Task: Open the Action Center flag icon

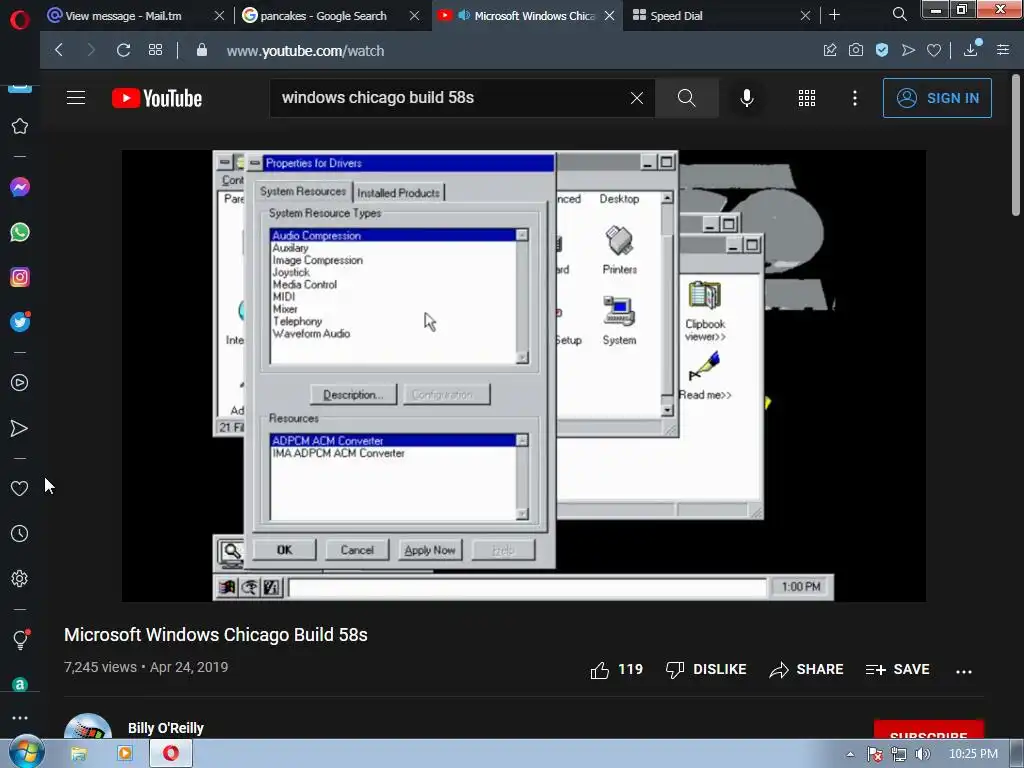Action: point(875,754)
